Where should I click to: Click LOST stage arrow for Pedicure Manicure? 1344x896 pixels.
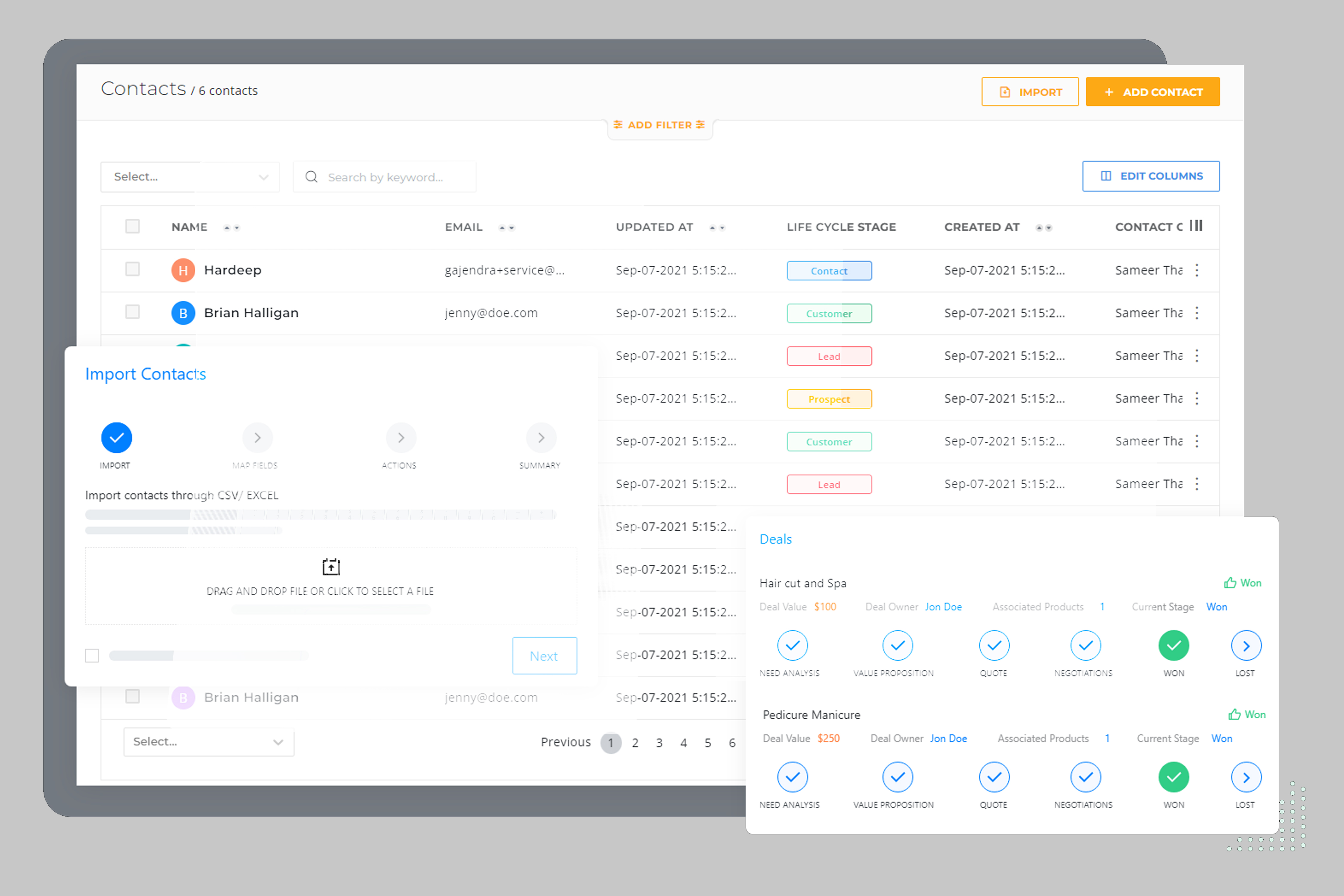[1246, 777]
